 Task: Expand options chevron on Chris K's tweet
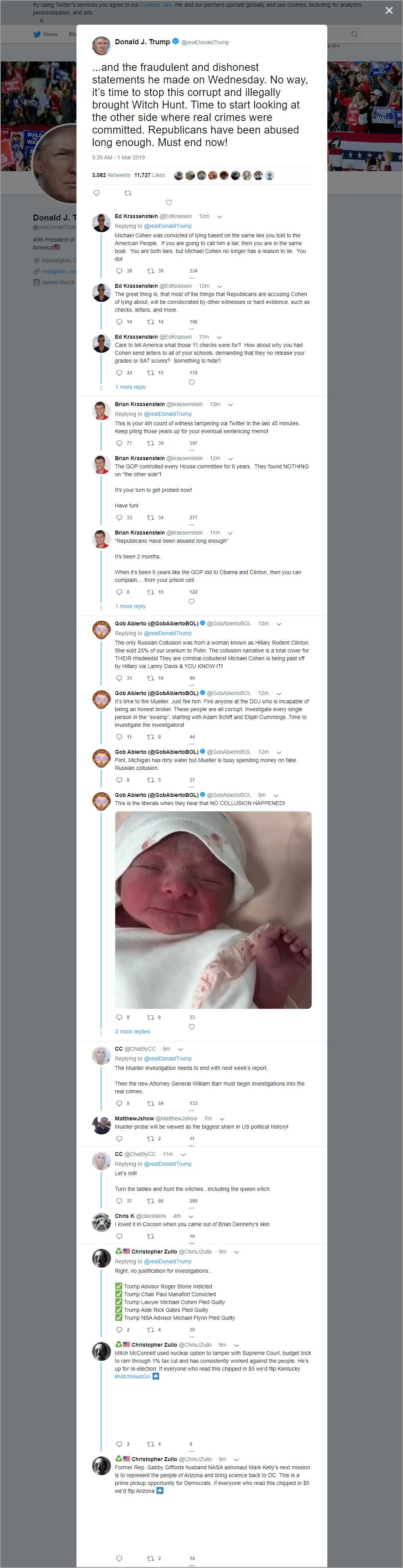pos(191,1216)
